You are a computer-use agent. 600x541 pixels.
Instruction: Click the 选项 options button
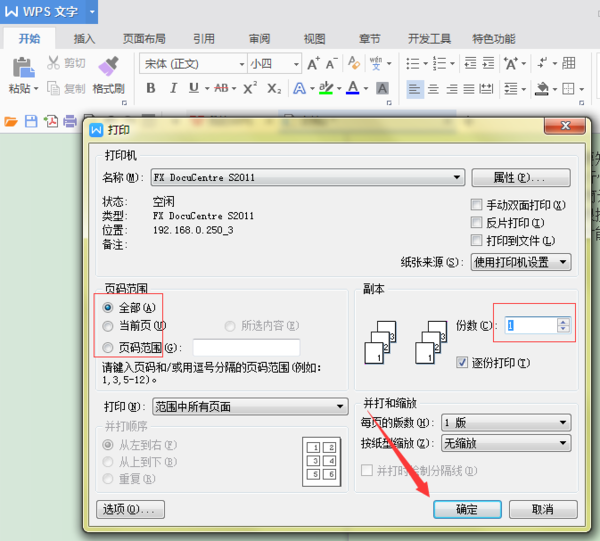130,509
